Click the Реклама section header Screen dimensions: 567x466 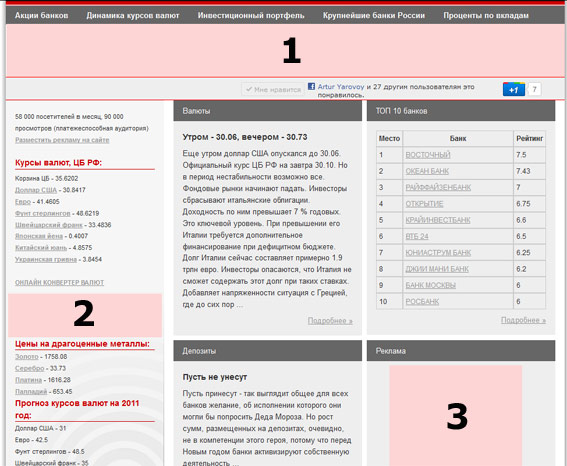(461, 351)
